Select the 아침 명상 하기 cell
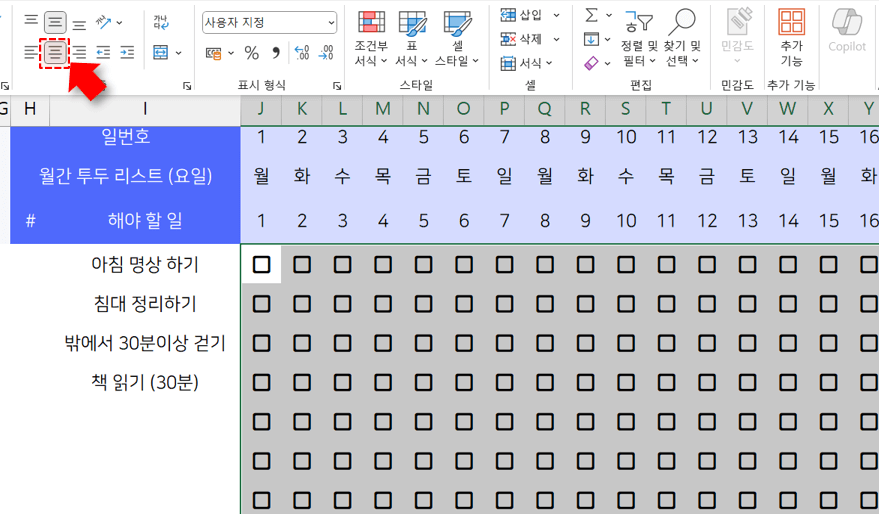879x514 pixels. (145, 265)
